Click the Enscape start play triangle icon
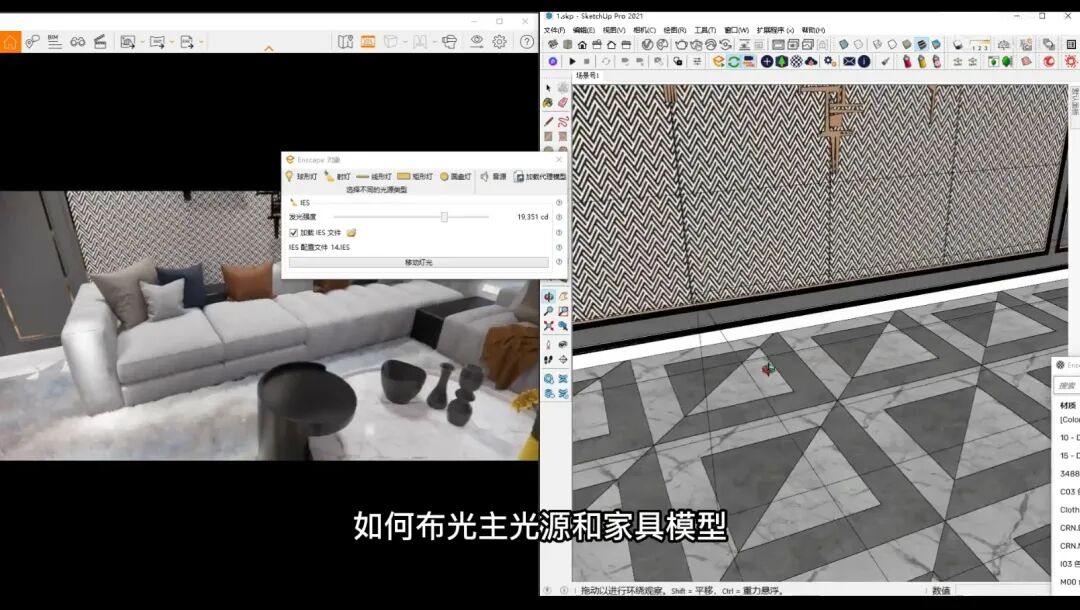 tap(572, 61)
